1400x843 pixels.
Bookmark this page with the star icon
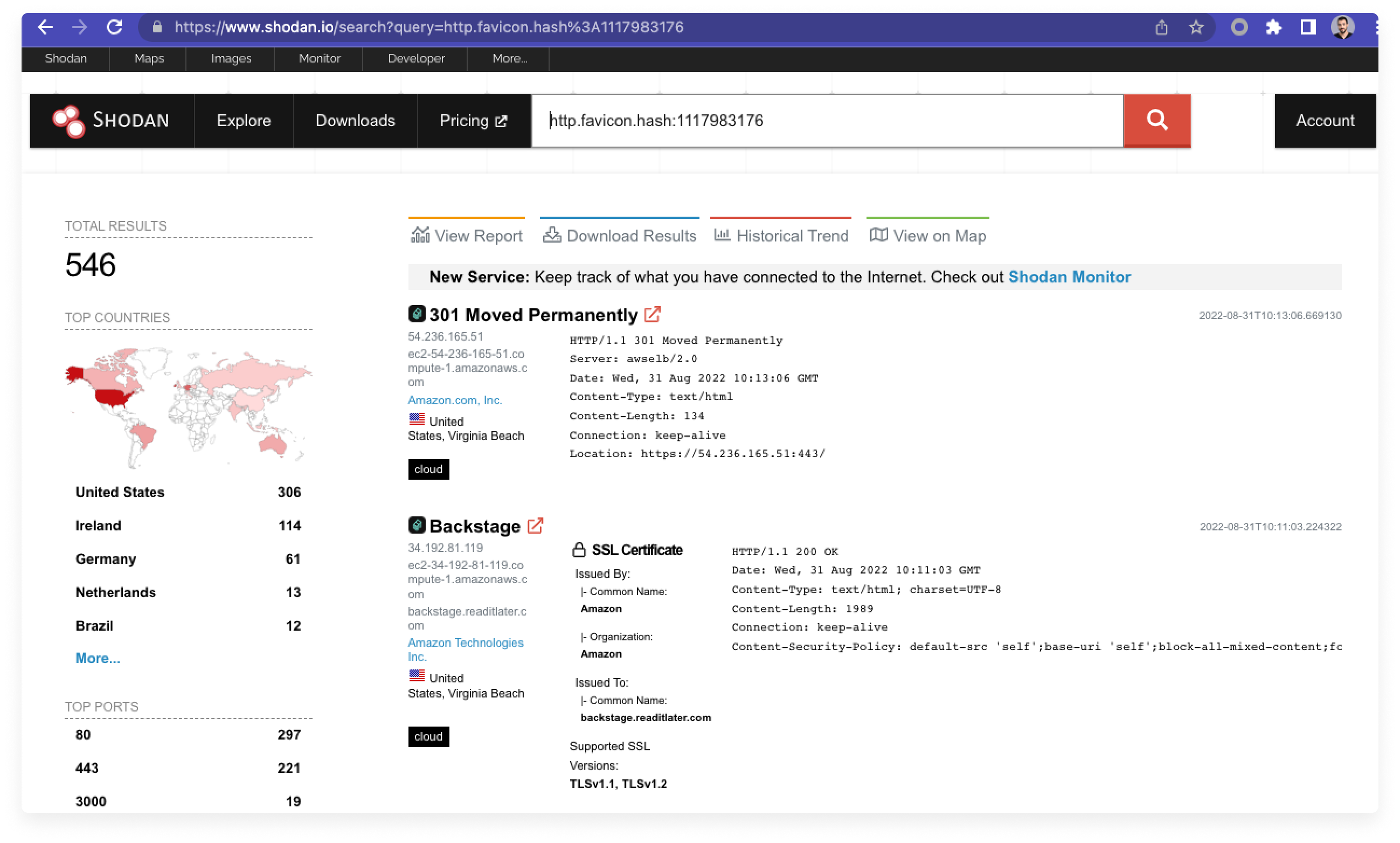(1196, 27)
